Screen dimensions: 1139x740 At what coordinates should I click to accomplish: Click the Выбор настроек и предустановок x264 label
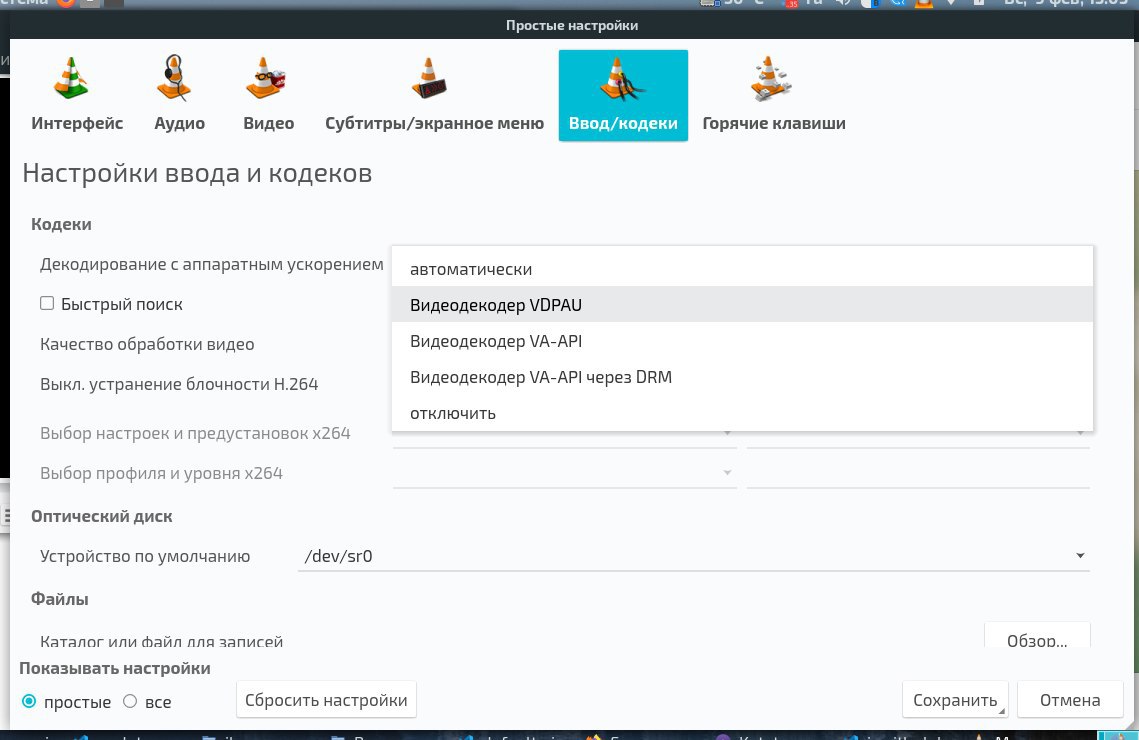(195, 434)
